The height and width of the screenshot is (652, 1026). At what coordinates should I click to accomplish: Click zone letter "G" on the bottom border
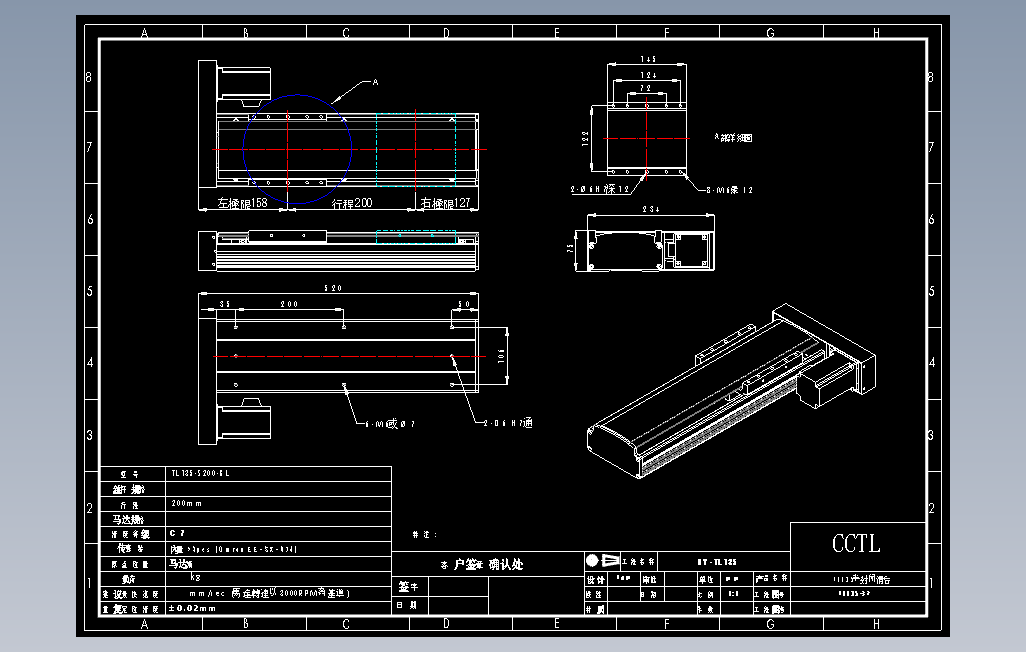(x=770, y=624)
